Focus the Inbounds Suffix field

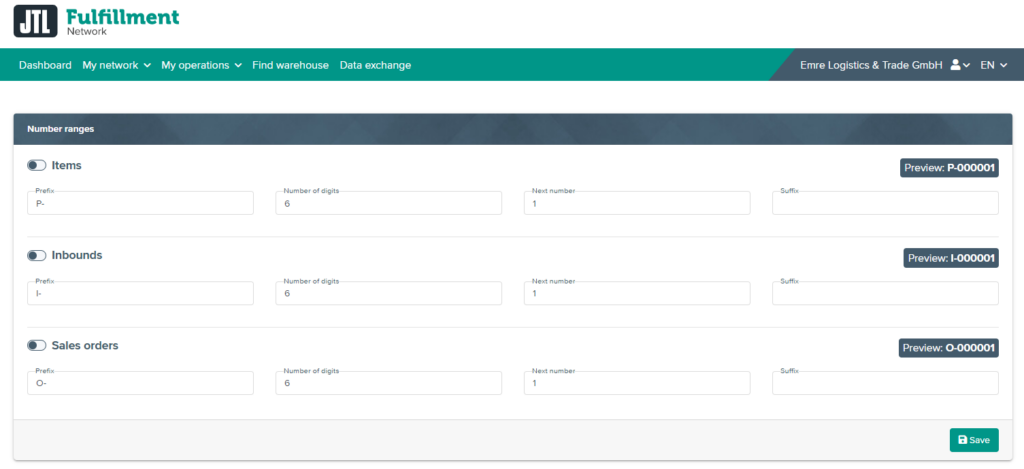(x=885, y=293)
